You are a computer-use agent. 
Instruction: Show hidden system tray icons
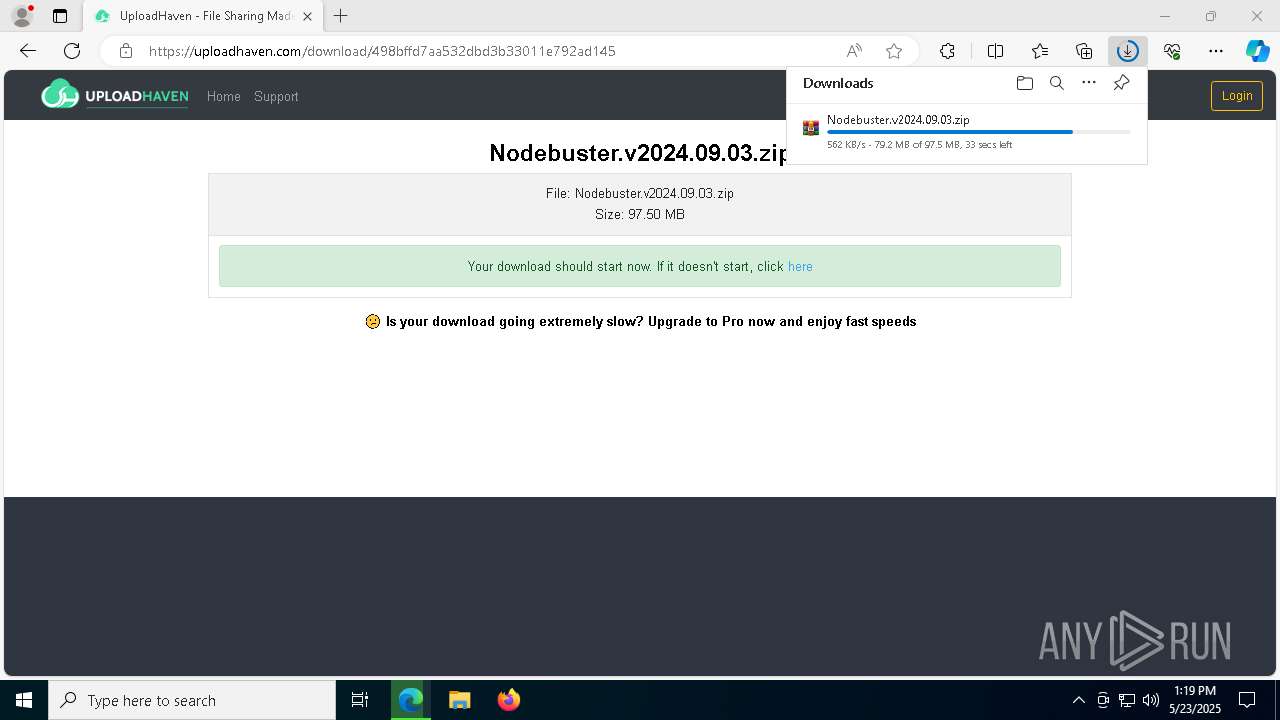(1078, 700)
